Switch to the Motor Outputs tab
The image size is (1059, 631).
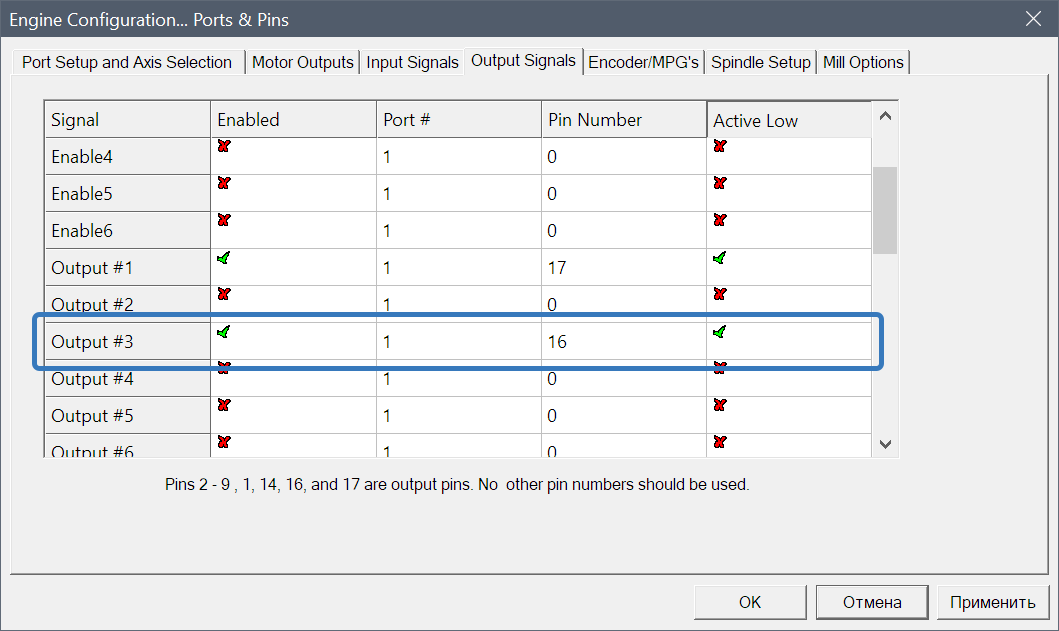point(303,62)
